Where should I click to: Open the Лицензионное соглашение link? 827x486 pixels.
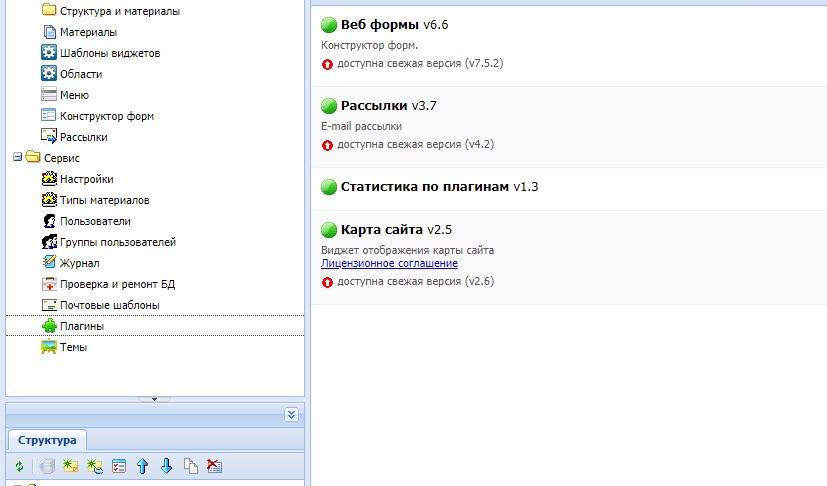pyautogui.click(x=389, y=264)
